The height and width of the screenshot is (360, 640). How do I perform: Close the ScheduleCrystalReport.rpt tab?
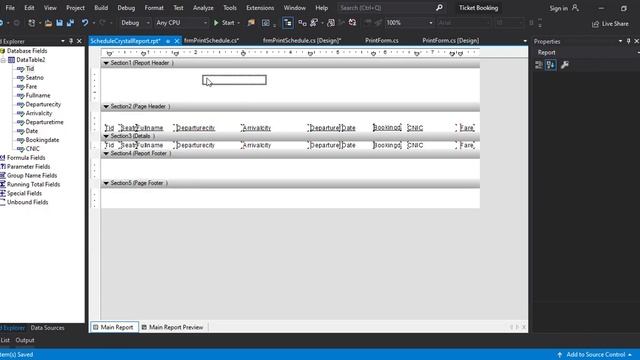click(x=177, y=41)
